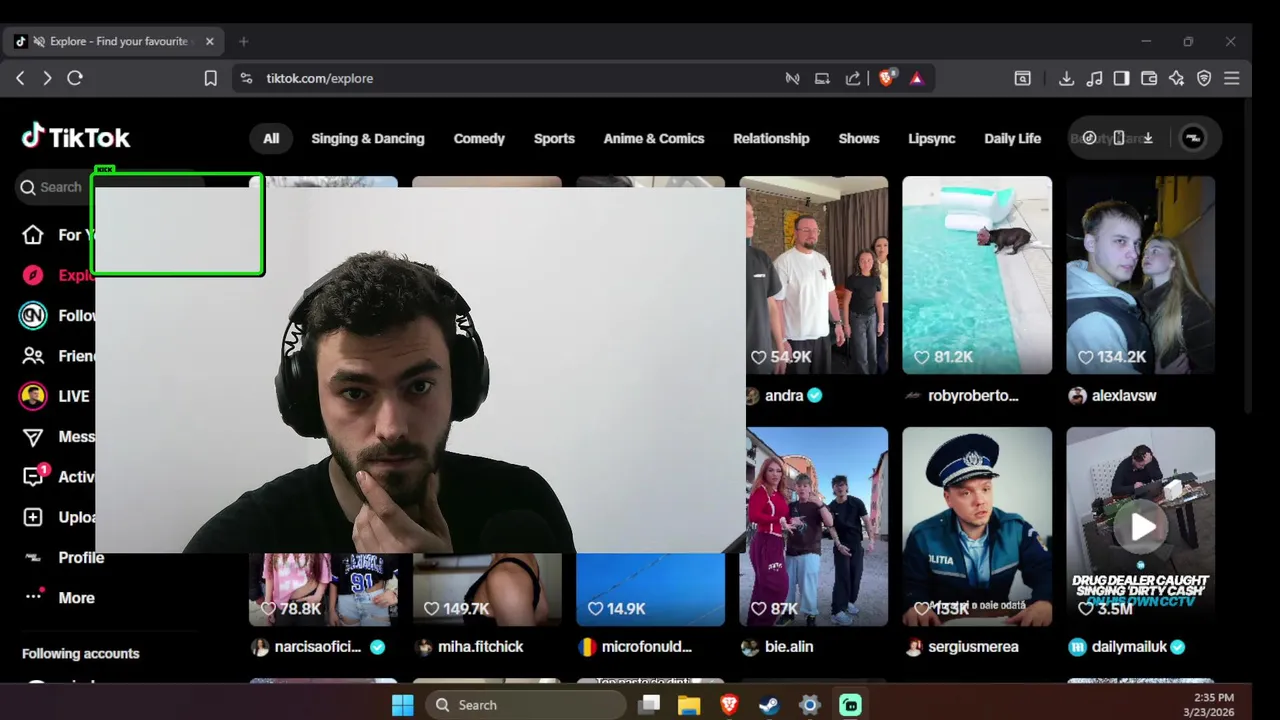Viewport: 1280px width, 720px height.
Task: Go forward with the browser forward arrow
Action: [47, 78]
